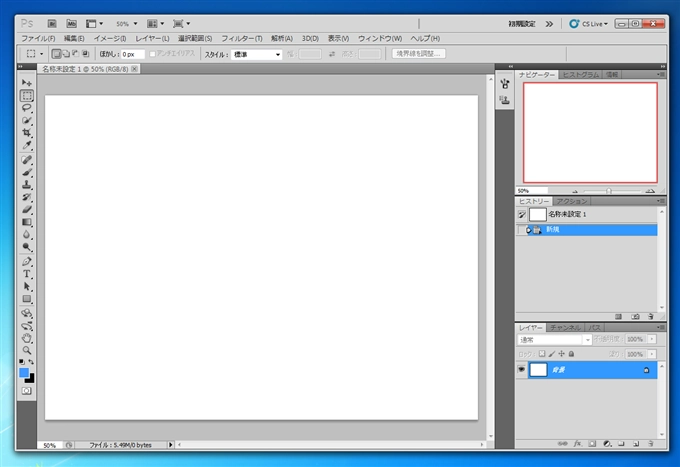Select the Brush tool

27,173
